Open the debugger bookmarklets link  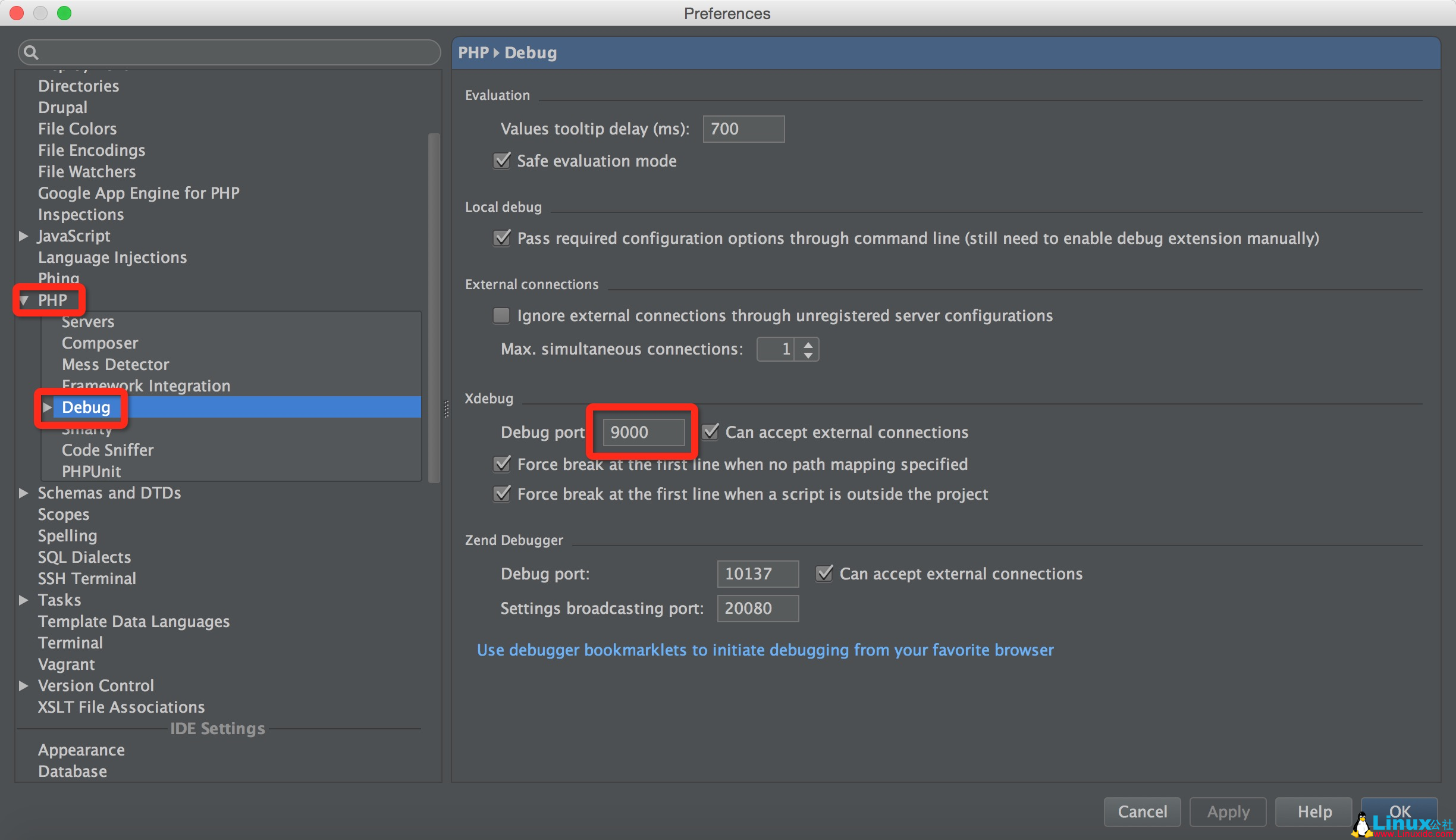tap(765, 650)
